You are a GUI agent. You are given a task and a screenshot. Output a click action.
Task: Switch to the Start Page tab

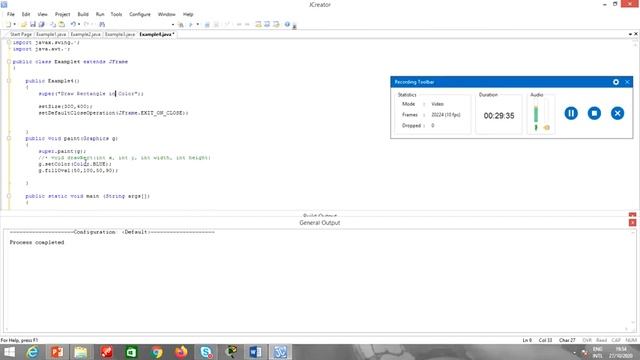point(20,34)
